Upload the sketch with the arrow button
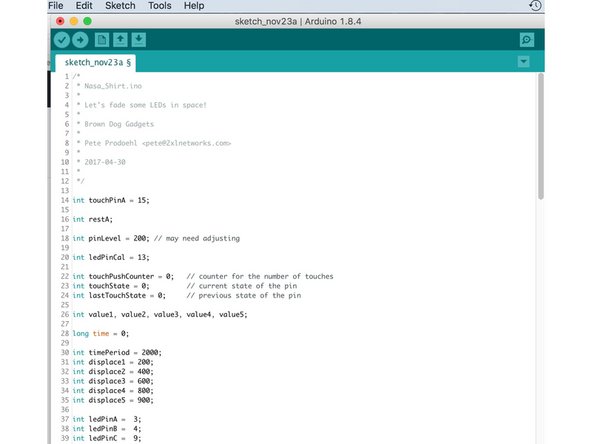Screen dimensions: 592x444 [x=80, y=40]
